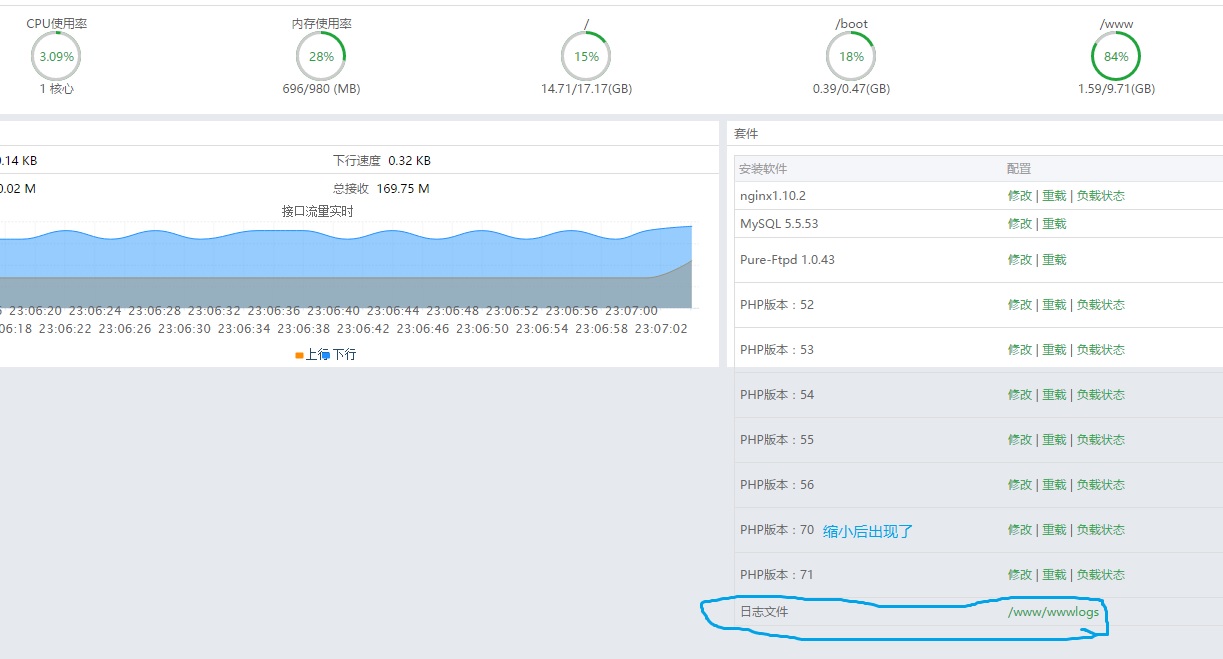This screenshot has width=1223, height=659.
Task: Click the memory usage 28% gauge
Action: [321, 56]
